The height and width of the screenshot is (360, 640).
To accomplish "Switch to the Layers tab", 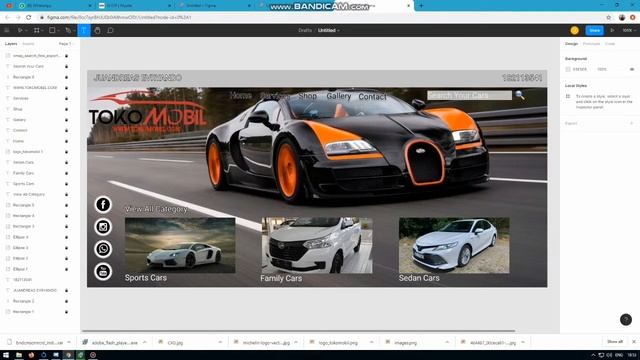I will point(11,44).
